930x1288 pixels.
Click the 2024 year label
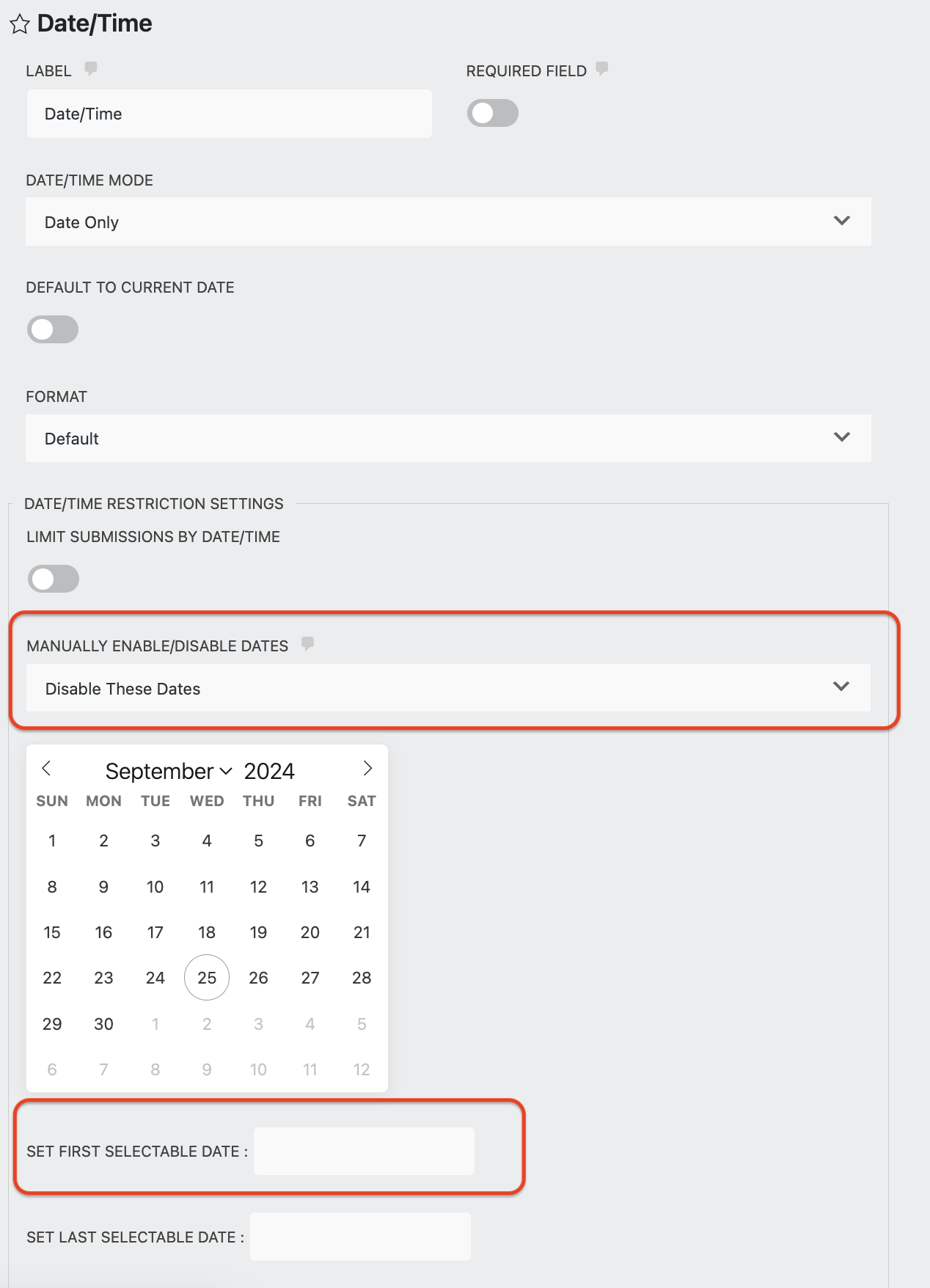click(x=269, y=770)
